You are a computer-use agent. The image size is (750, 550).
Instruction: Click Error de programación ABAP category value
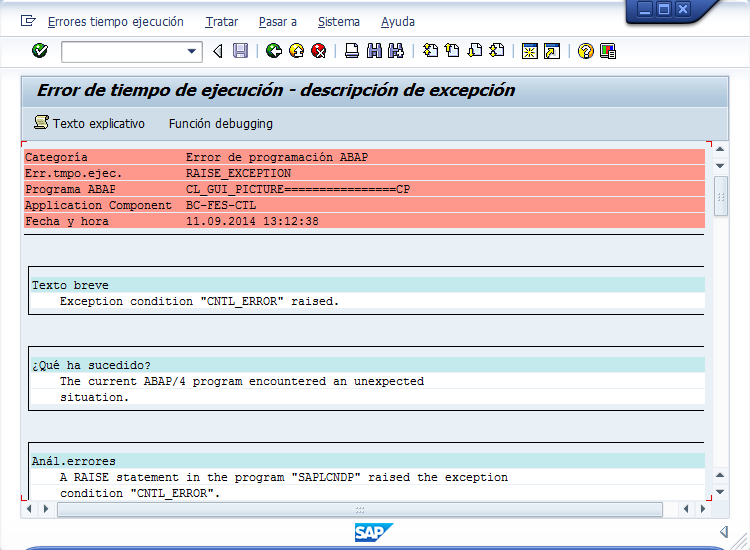(277, 157)
